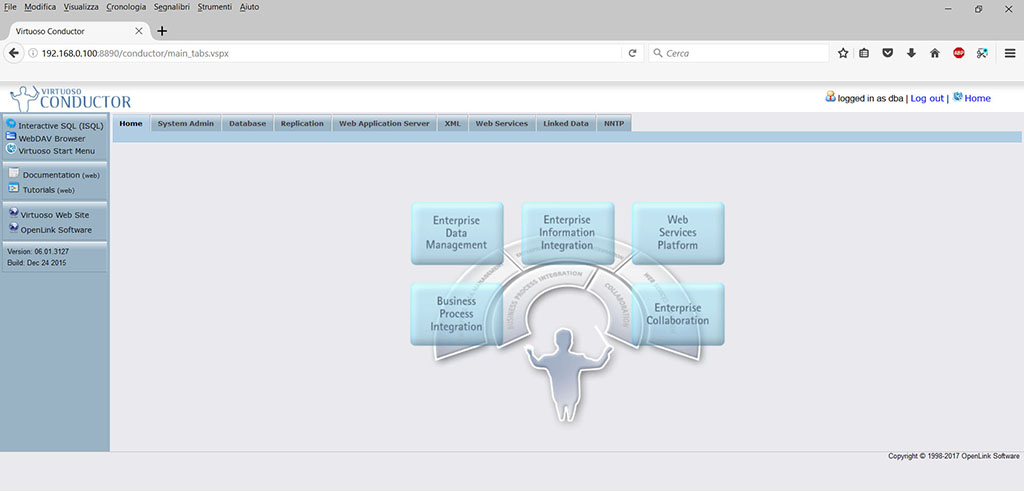Click the OpenLink Software globe icon
This screenshot has width=1024, height=491.
(14, 228)
